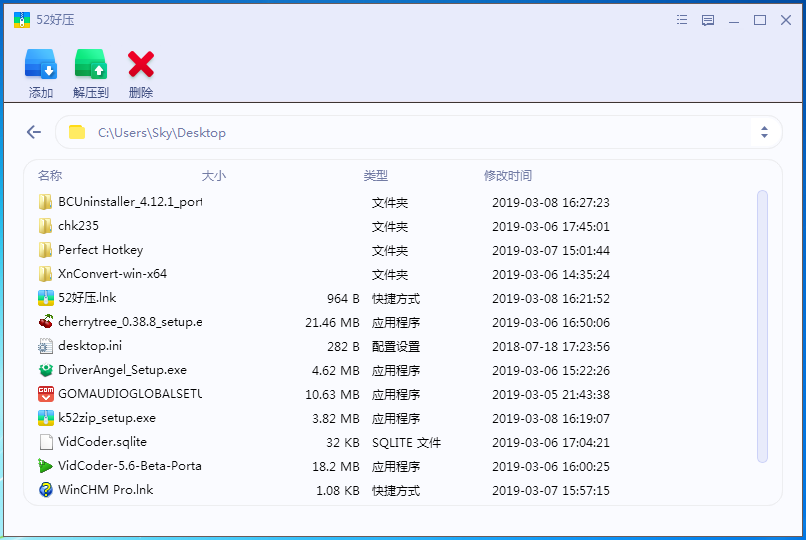
Task: Click the date "2019-03-06 17:45:01"
Action: click(x=551, y=227)
